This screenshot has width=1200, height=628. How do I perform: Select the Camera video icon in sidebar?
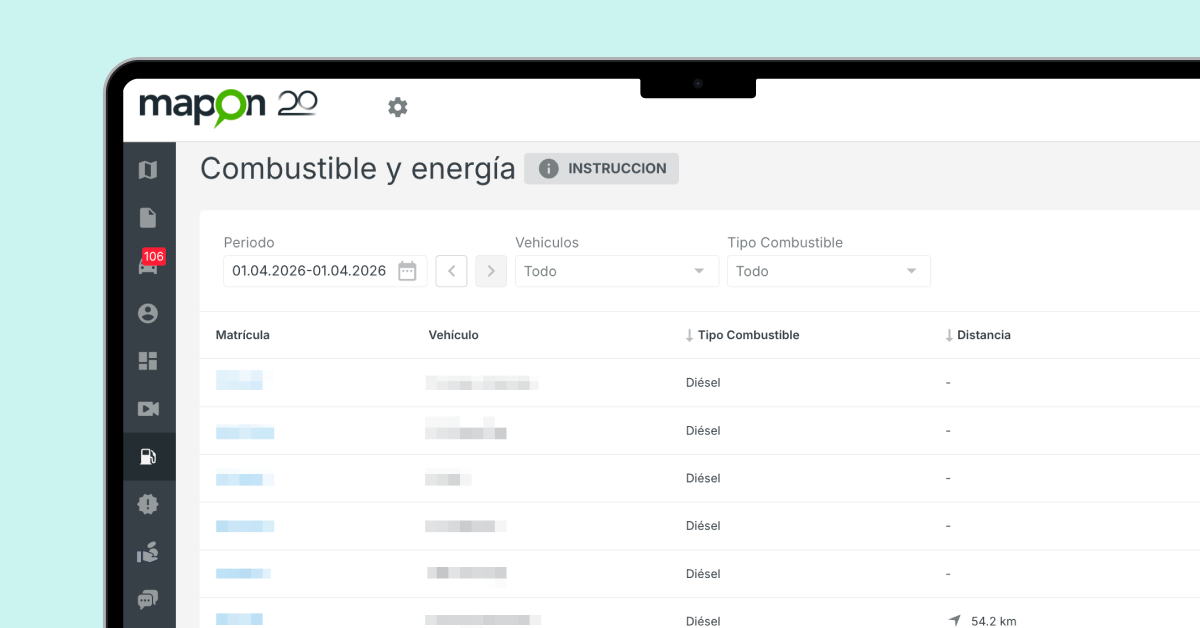point(148,409)
